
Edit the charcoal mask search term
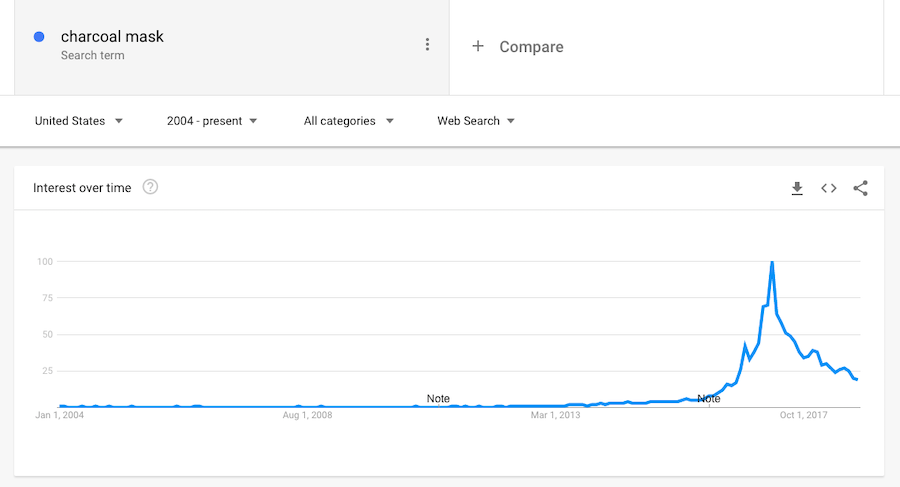coord(112,37)
